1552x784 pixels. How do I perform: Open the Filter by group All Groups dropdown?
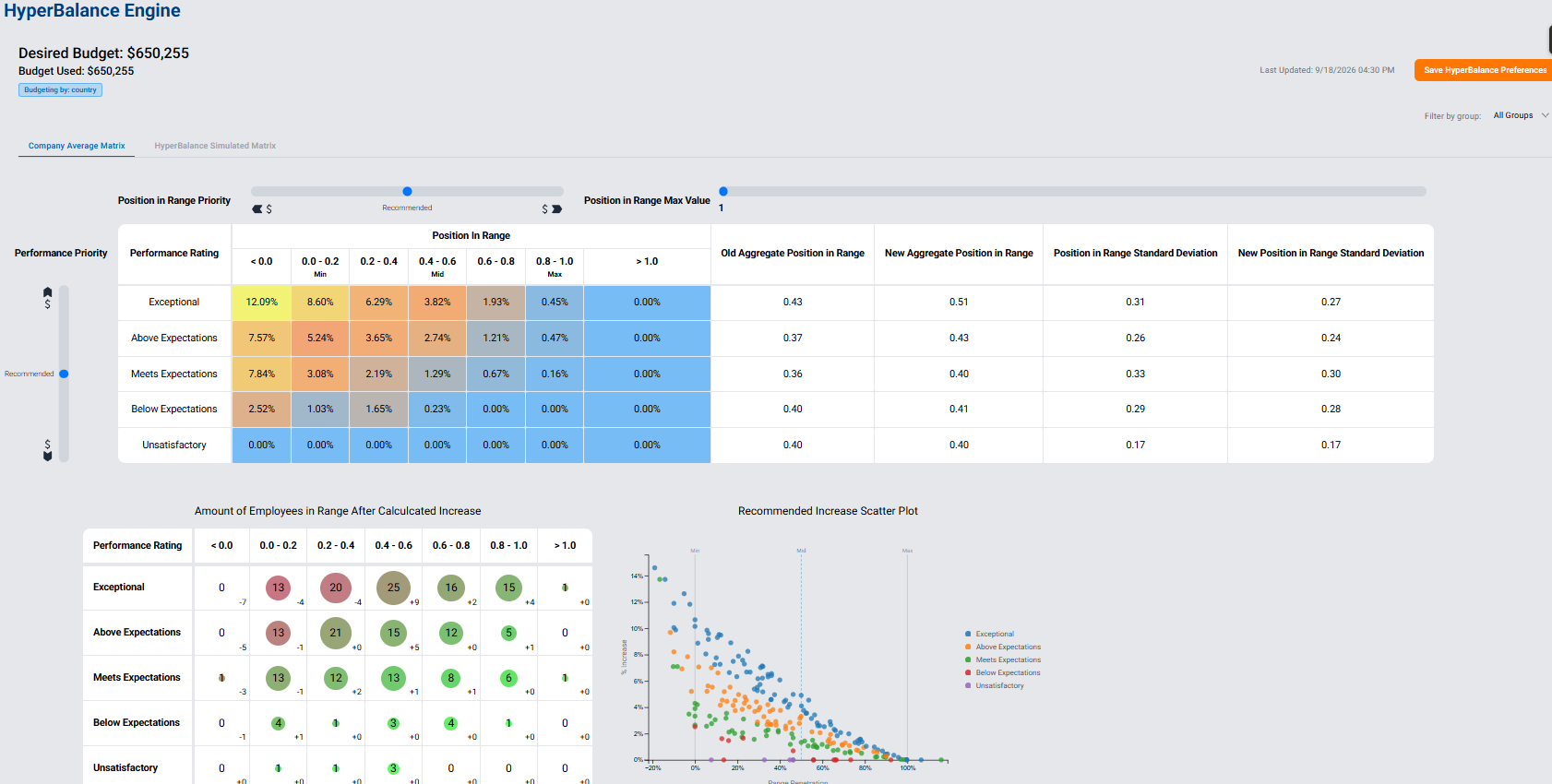click(x=1520, y=115)
